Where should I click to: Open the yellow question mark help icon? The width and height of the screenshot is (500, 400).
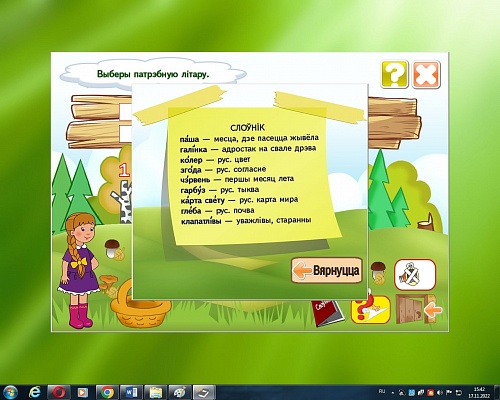[395, 74]
